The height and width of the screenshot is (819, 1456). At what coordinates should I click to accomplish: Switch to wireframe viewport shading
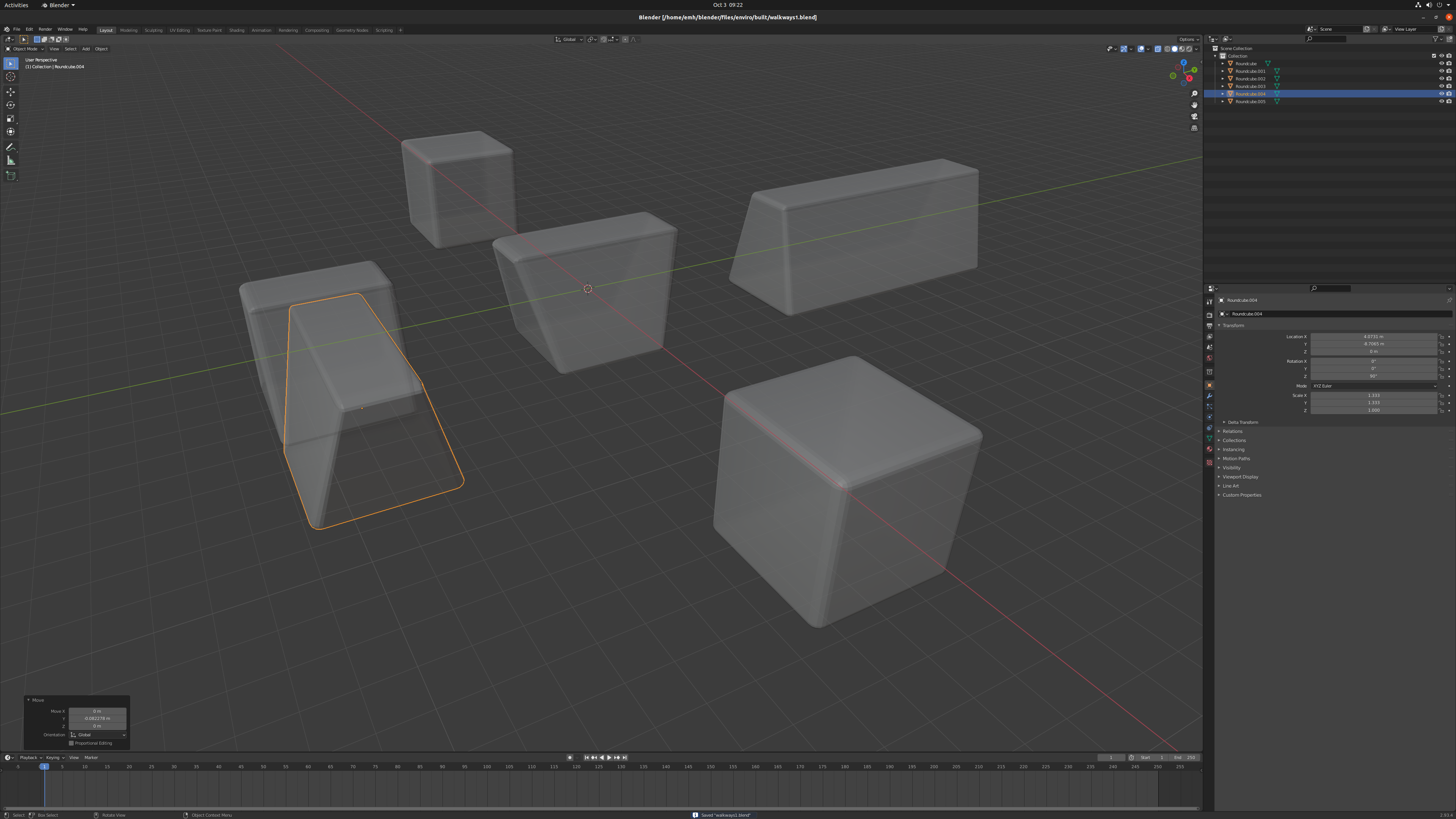tap(1167, 49)
